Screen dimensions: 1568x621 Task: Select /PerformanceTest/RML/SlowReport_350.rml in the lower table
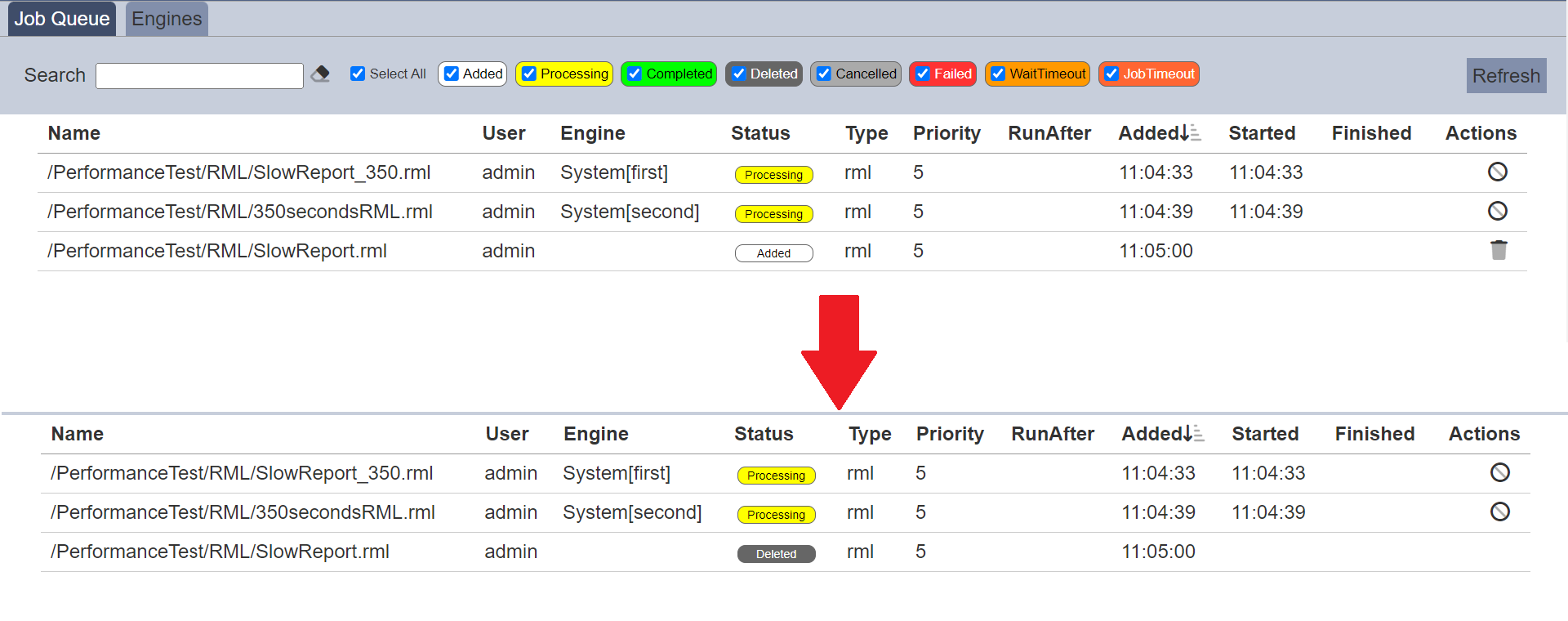click(242, 473)
